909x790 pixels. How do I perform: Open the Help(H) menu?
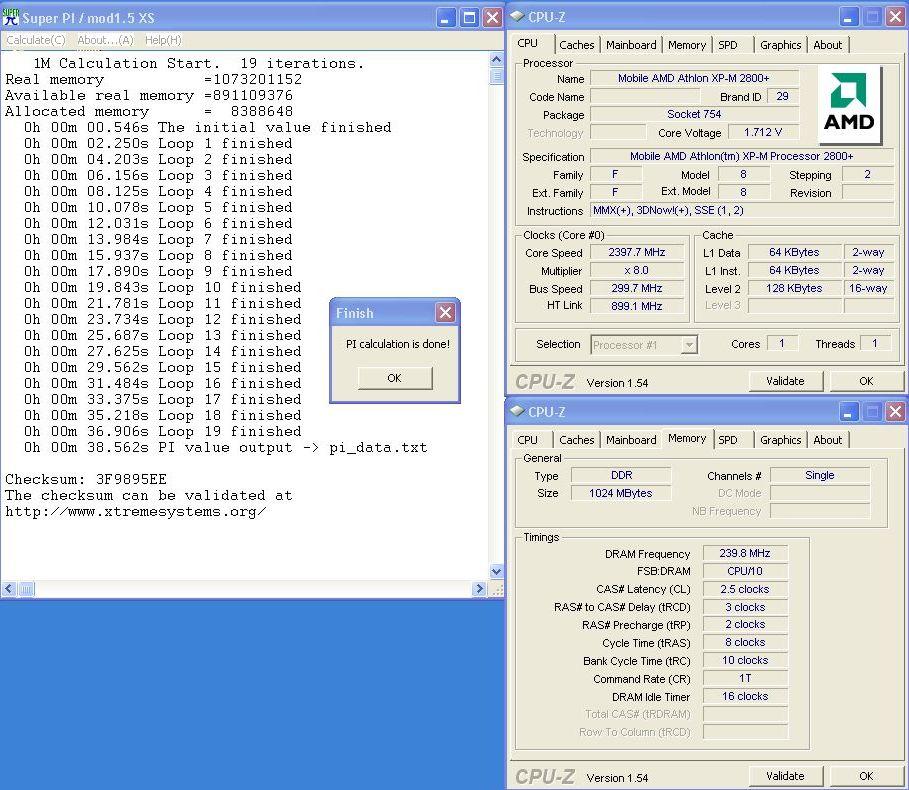pyautogui.click(x=163, y=40)
